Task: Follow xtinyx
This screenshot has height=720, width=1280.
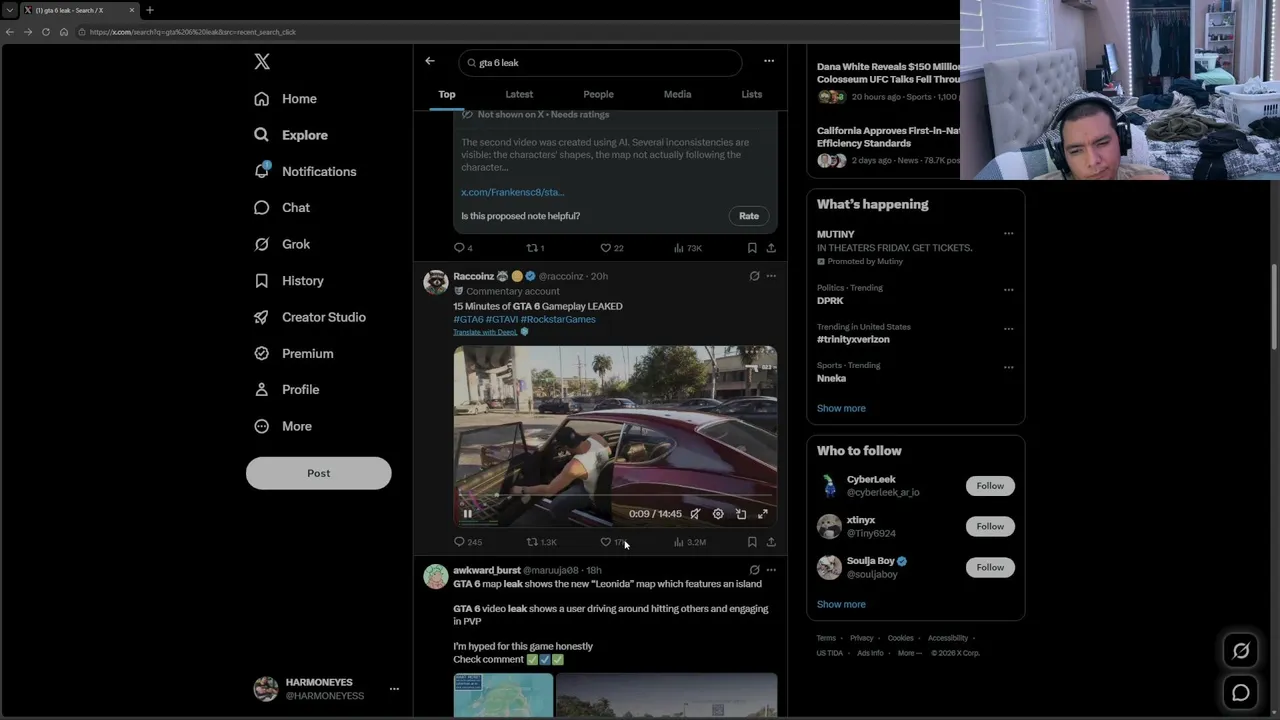Action: (x=990, y=526)
